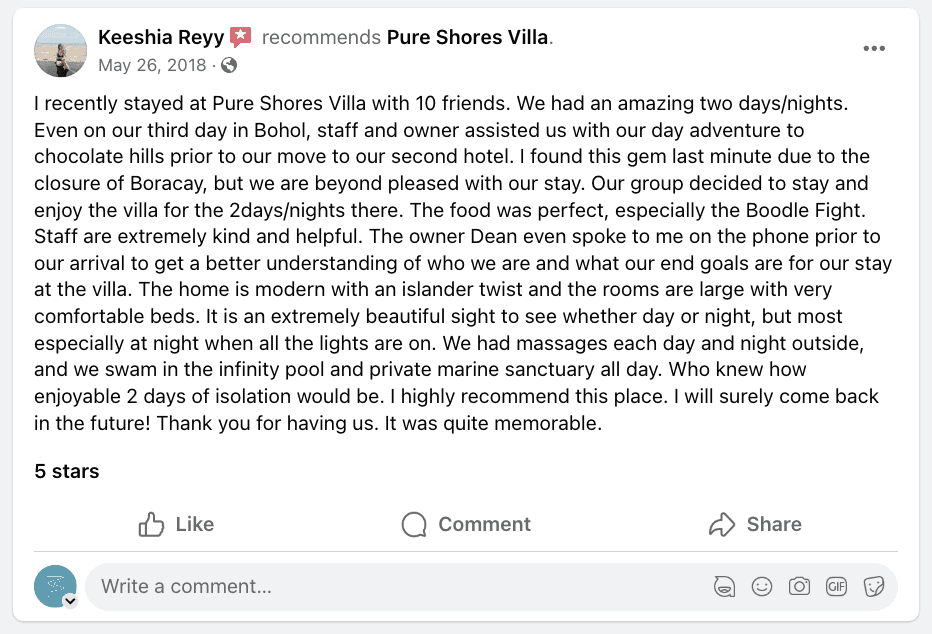Click the 5 stars rating text
932x634 pixels.
point(67,471)
